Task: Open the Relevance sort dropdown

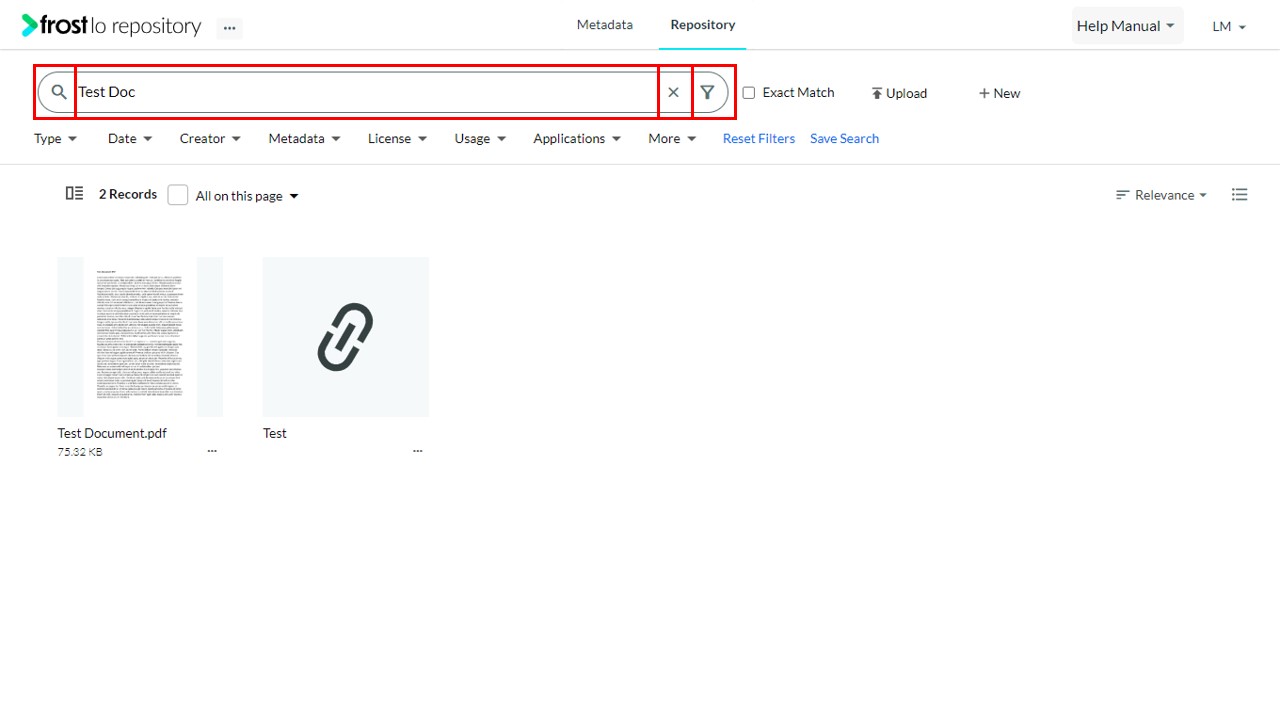Action: (1162, 195)
